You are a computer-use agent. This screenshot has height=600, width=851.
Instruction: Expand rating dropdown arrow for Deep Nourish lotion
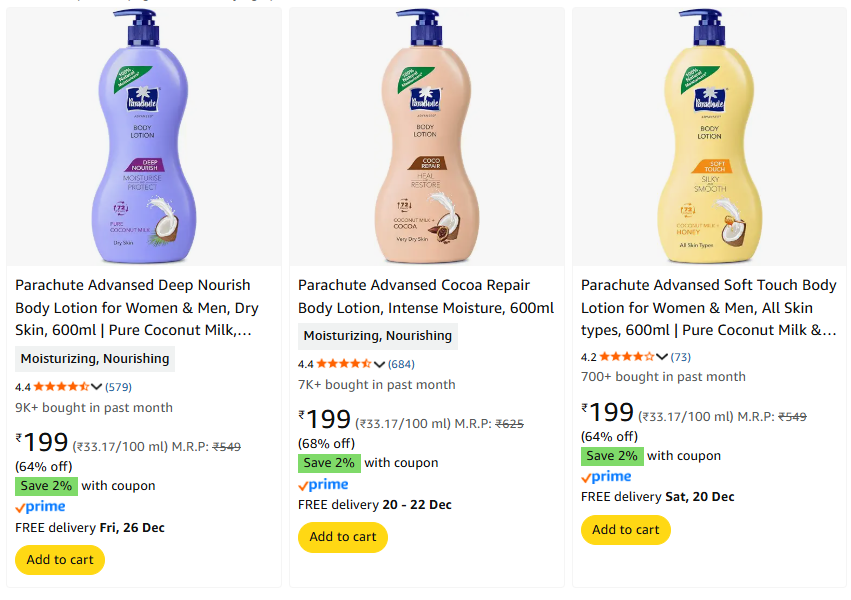(97, 387)
